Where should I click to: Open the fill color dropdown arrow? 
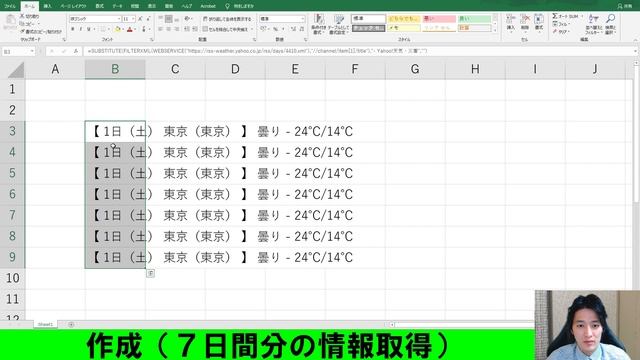(x=123, y=29)
